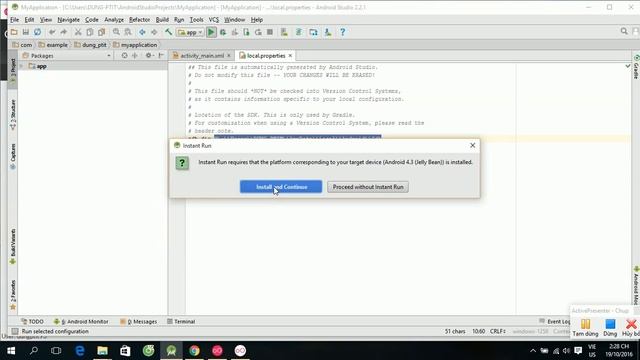Click the Dừng stop recording button

tap(610, 328)
